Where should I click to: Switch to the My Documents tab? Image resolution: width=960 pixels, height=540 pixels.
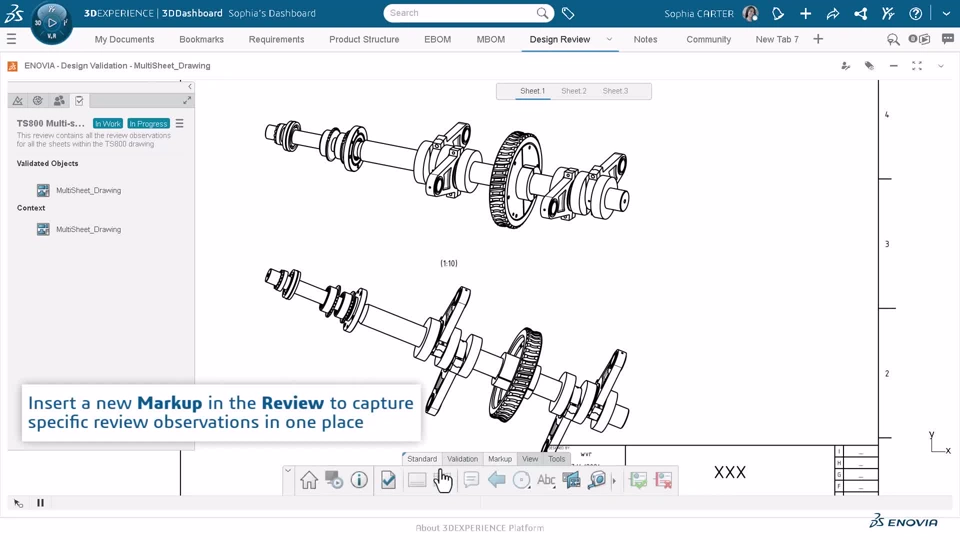124,39
